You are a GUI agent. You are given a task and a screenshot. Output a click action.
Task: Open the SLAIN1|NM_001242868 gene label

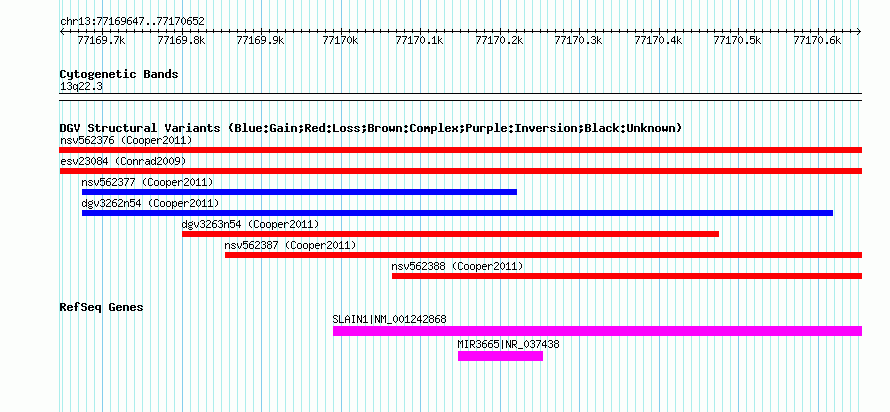tap(389, 319)
